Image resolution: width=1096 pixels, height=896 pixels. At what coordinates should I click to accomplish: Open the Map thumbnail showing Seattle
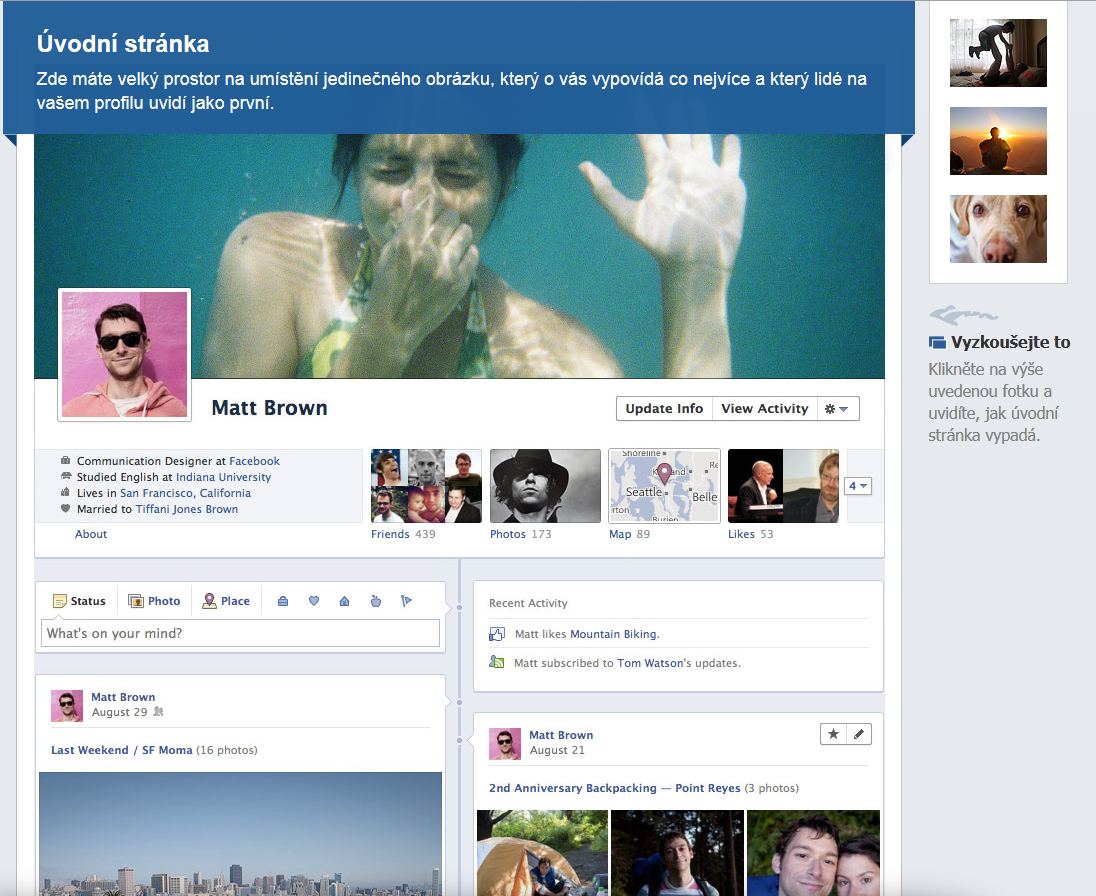(664, 486)
